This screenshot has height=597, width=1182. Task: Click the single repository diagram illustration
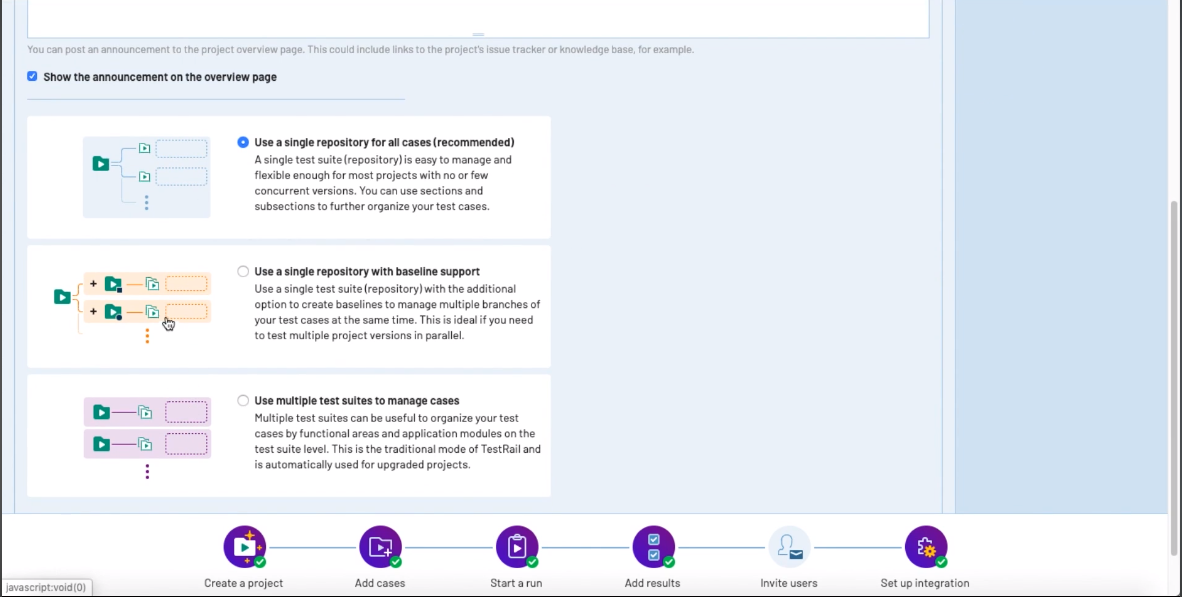click(146, 177)
